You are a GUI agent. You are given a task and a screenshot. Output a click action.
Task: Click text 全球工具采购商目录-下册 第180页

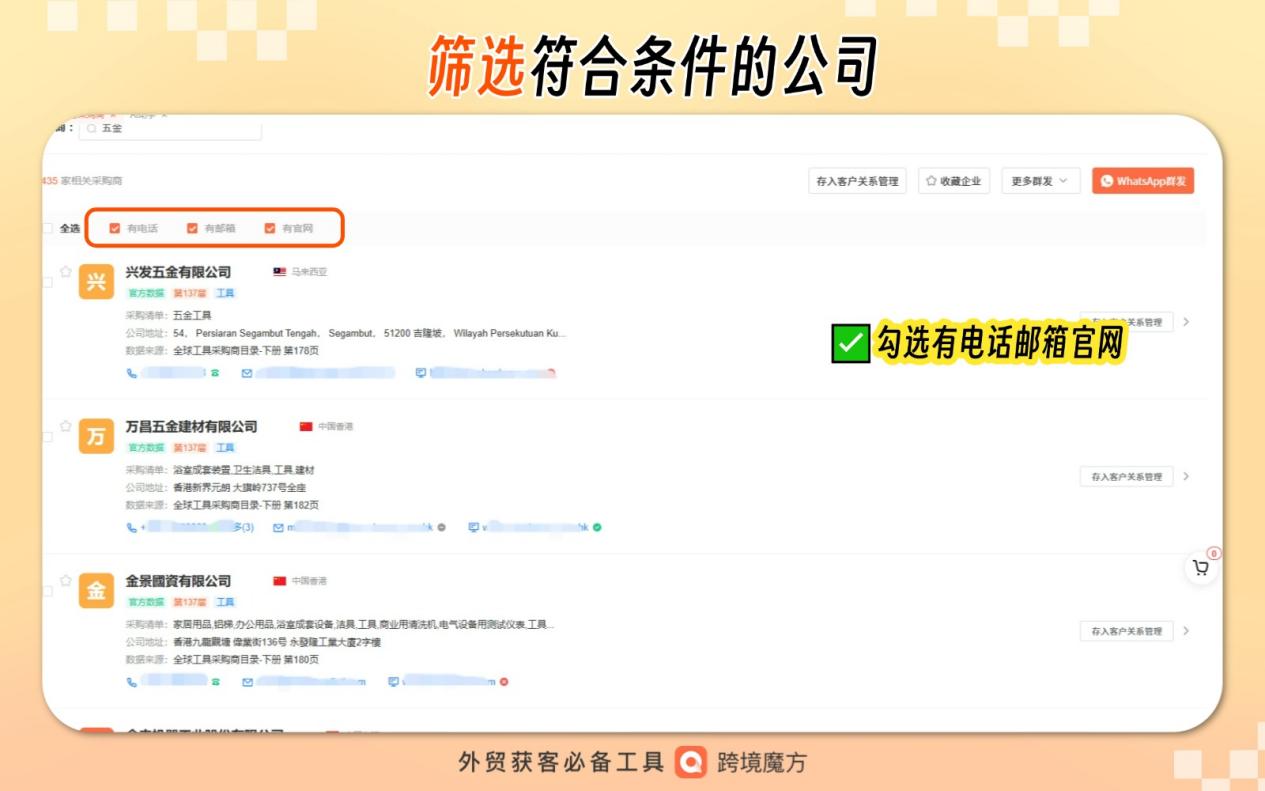246,660
